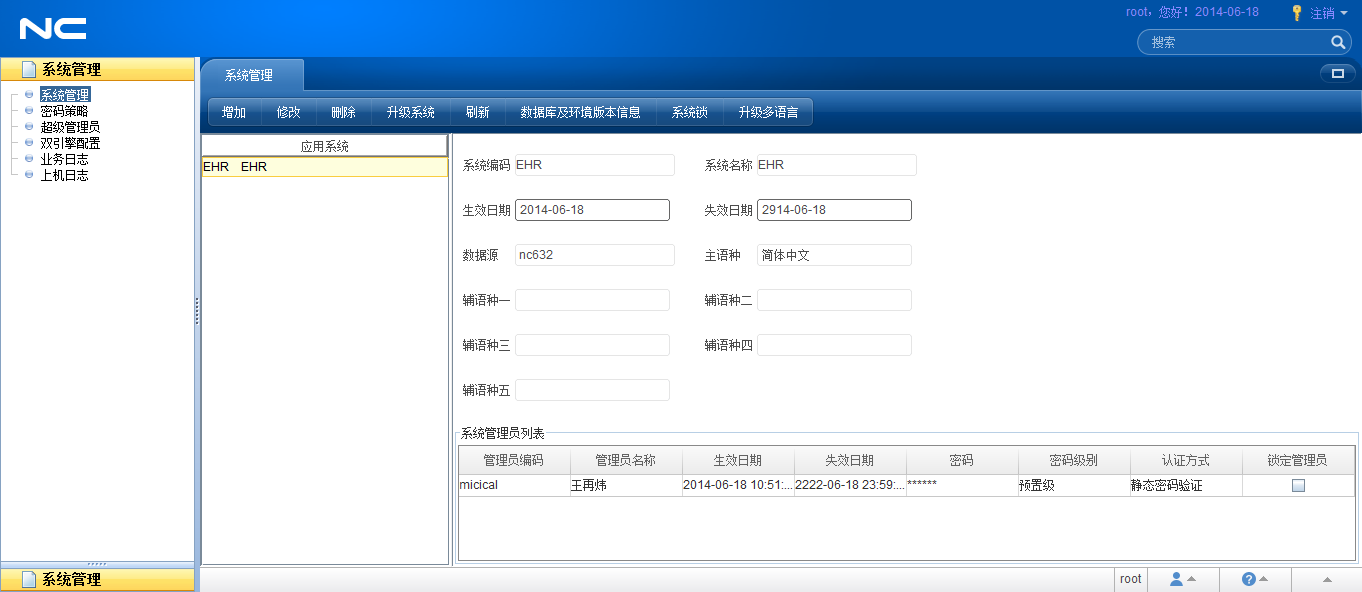This screenshot has height=592, width=1362.
Task: Click the 数据源 field showing nc632
Action: [x=595, y=255]
